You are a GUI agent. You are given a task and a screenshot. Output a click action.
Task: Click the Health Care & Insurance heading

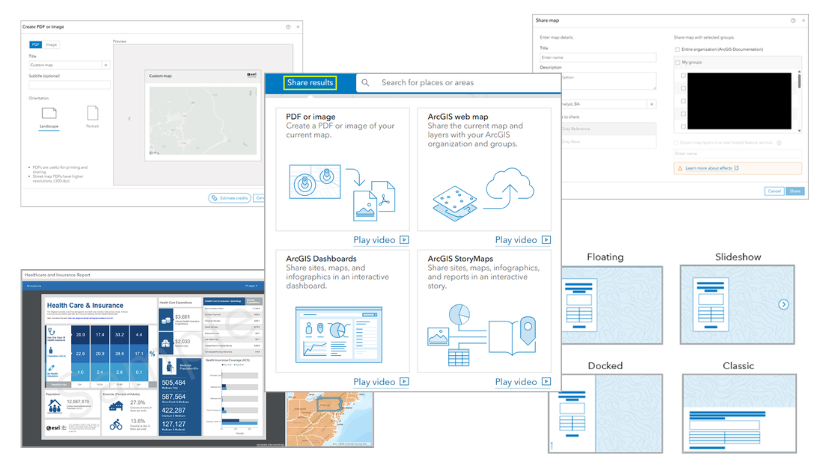(85, 305)
